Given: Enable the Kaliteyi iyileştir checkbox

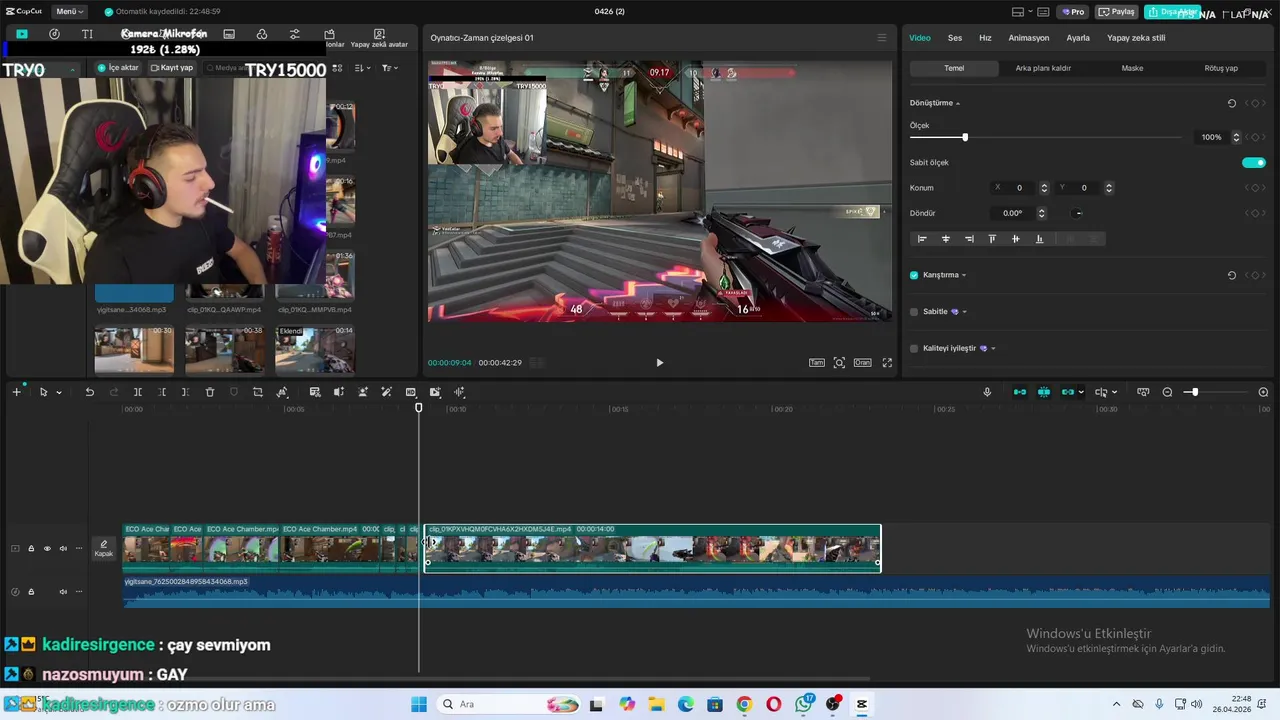Looking at the screenshot, I should coord(914,348).
